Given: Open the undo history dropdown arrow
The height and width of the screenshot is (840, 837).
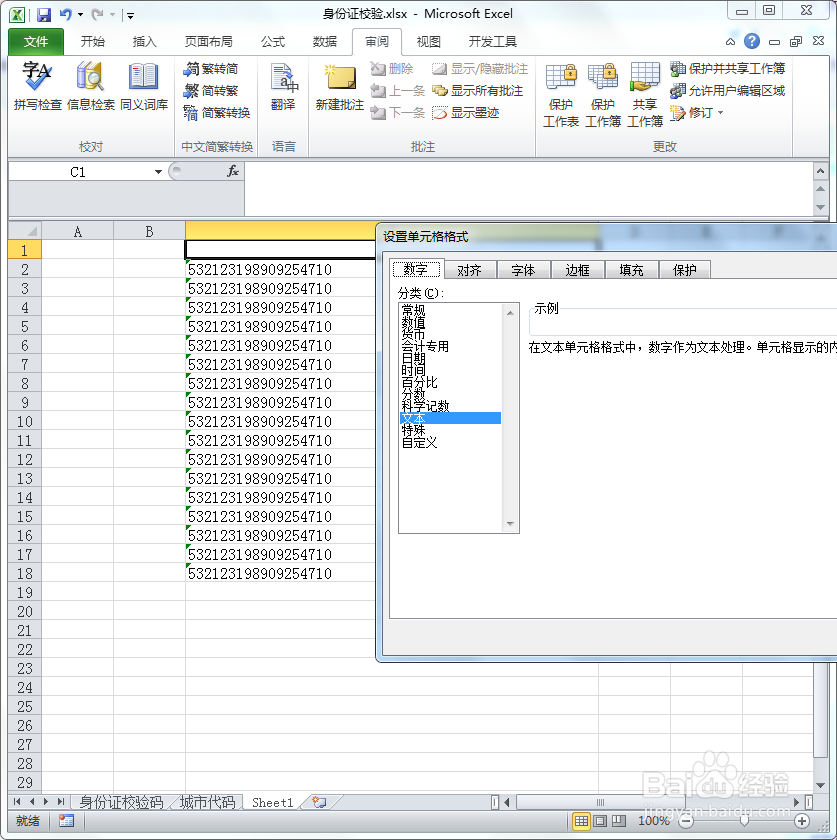Looking at the screenshot, I should (80, 14).
